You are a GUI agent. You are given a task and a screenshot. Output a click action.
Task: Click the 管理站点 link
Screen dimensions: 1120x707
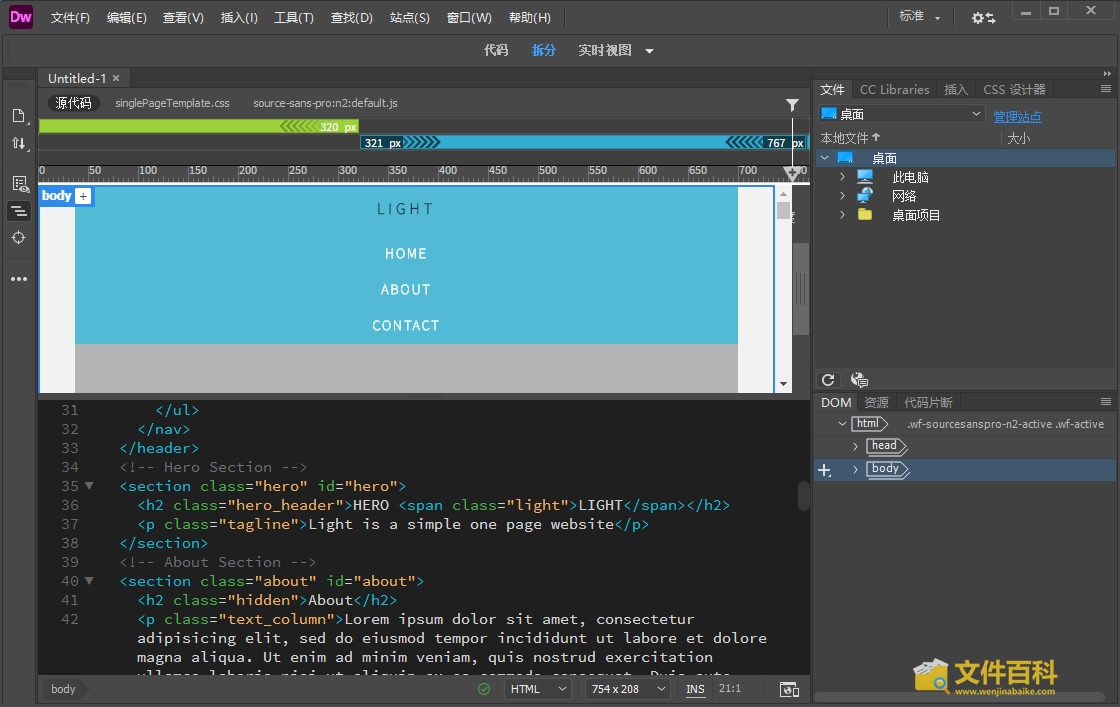coord(1017,117)
